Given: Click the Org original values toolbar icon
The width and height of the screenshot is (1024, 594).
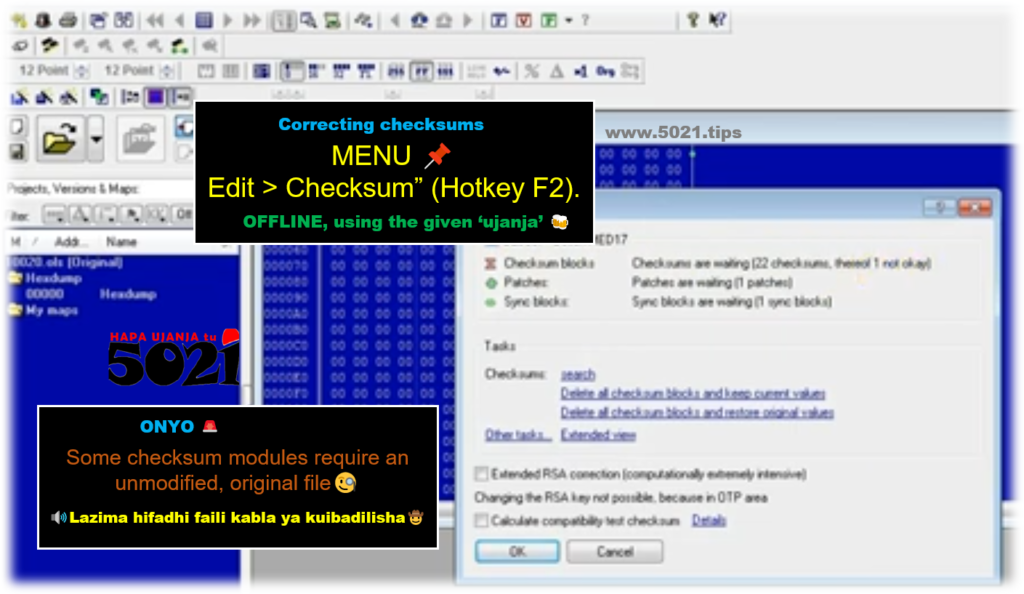Looking at the screenshot, I should click(605, 71).
